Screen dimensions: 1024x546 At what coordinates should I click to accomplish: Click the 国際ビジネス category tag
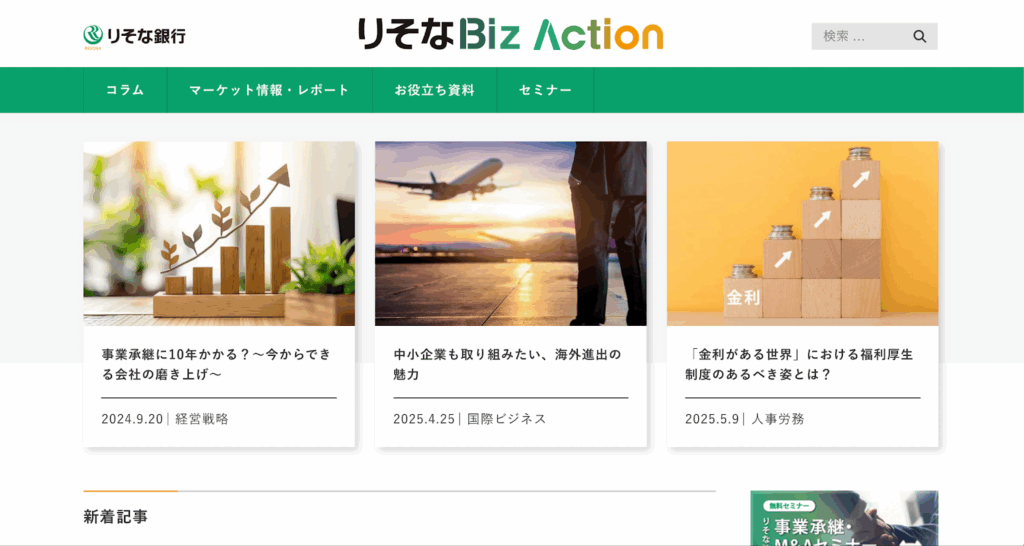click(x=507, y=419)
